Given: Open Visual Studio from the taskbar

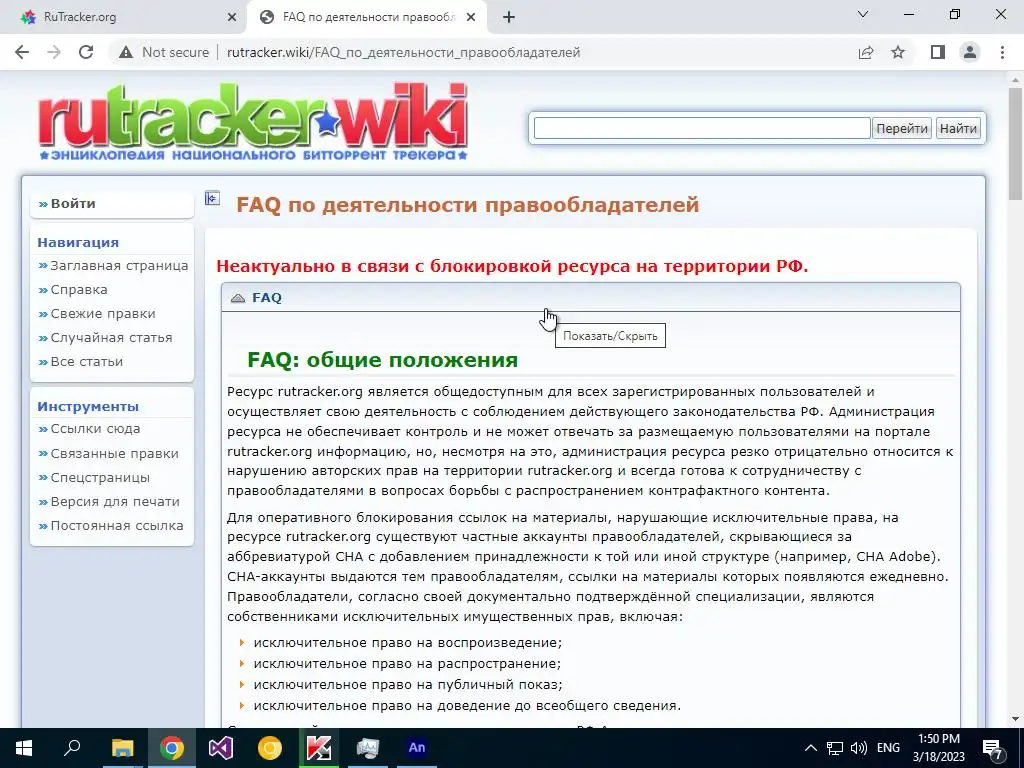Looking at the screenshot, I should [x=221, y=748].
